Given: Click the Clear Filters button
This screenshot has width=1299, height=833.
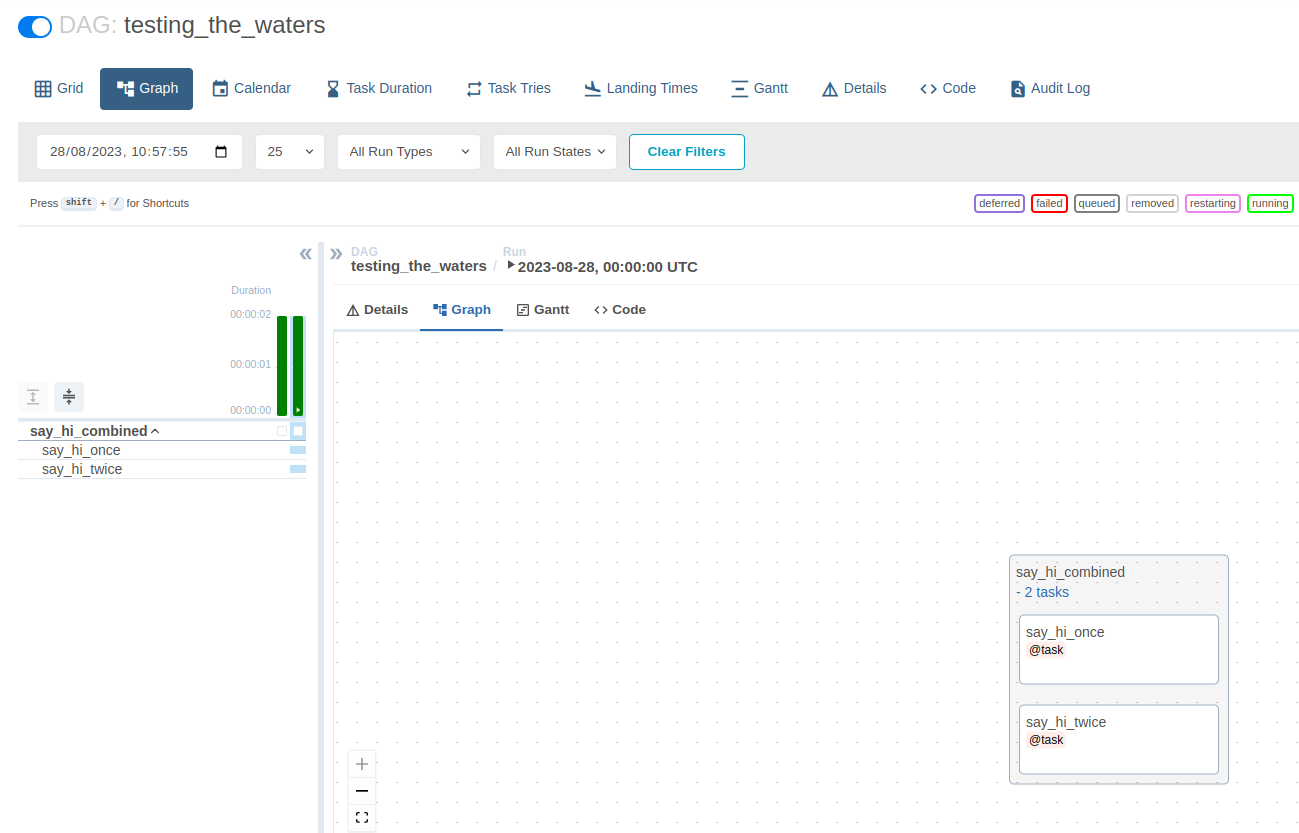Looking at the screenshot, I should (686, 152).
